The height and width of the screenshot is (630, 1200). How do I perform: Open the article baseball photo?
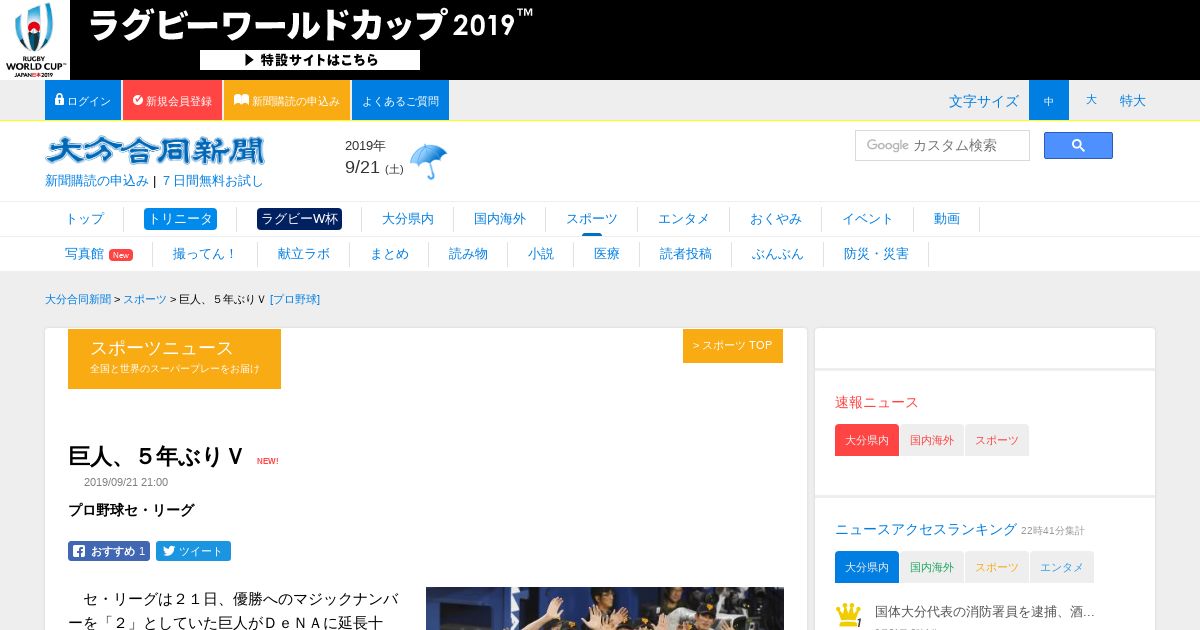[x=605, y=608]
